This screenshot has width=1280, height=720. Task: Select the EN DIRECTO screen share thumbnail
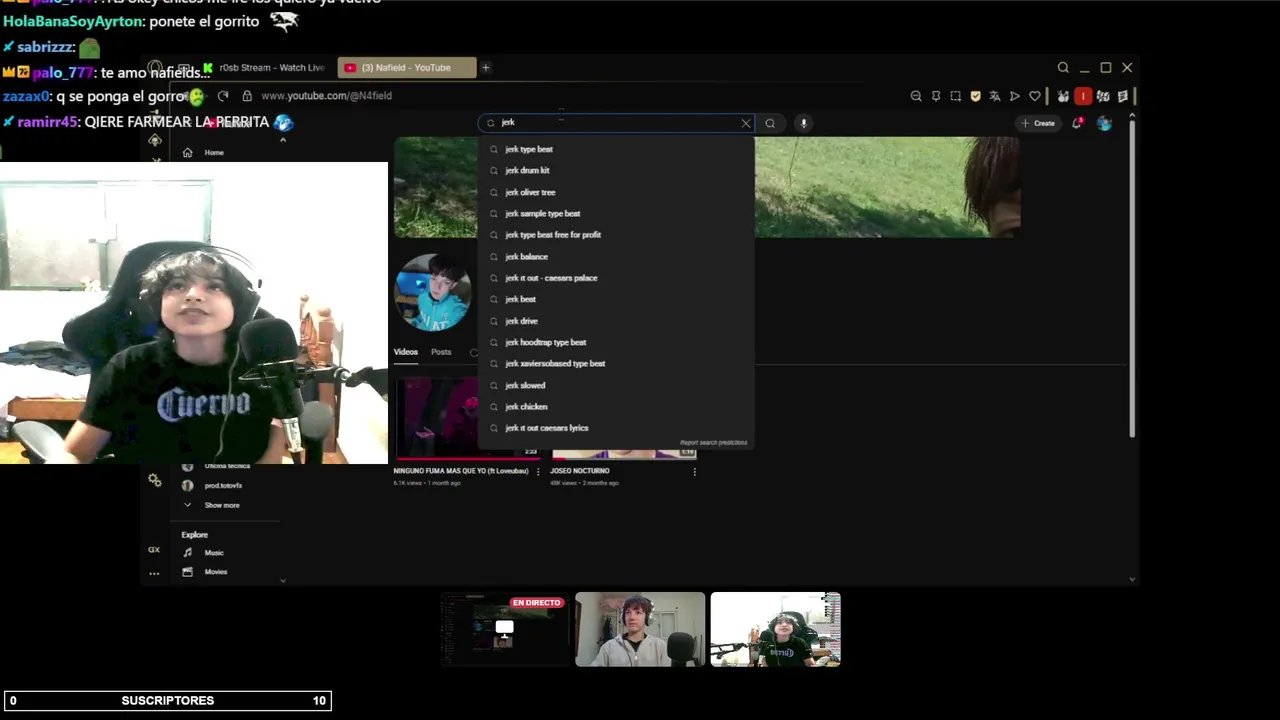[505, 629]
